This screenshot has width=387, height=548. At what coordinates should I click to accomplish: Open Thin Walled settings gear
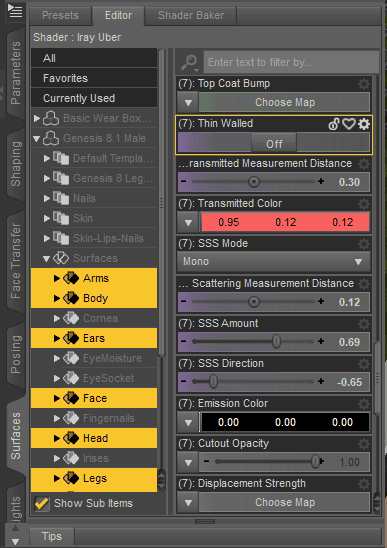364,124
